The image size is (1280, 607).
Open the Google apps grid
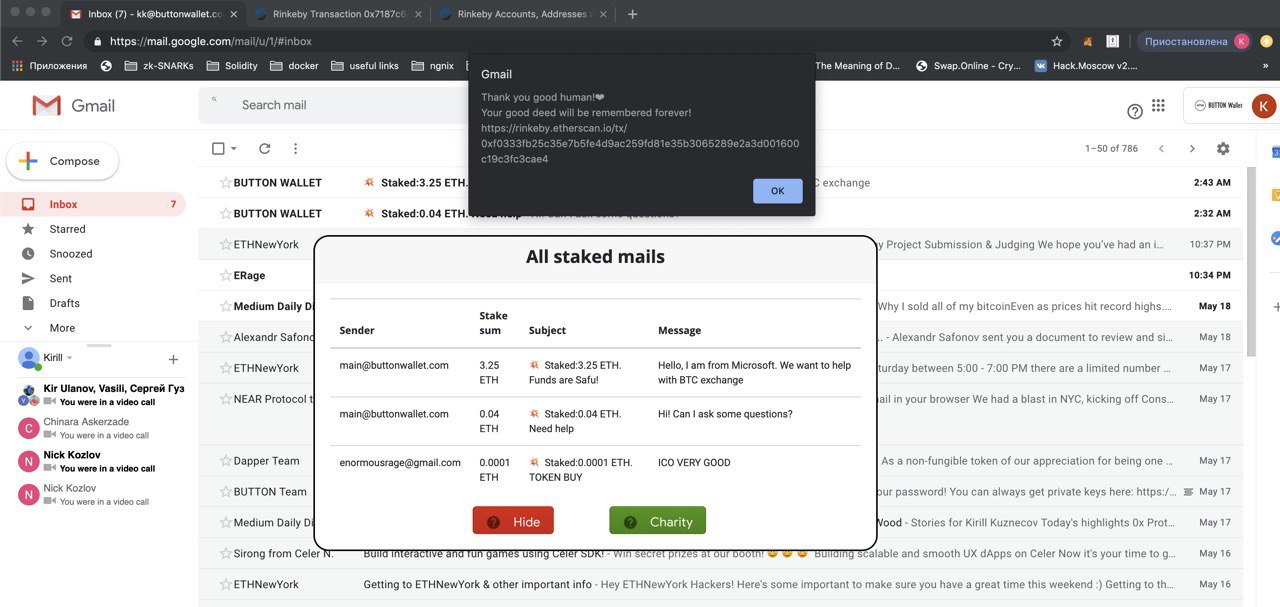[x=1158, y=106]
